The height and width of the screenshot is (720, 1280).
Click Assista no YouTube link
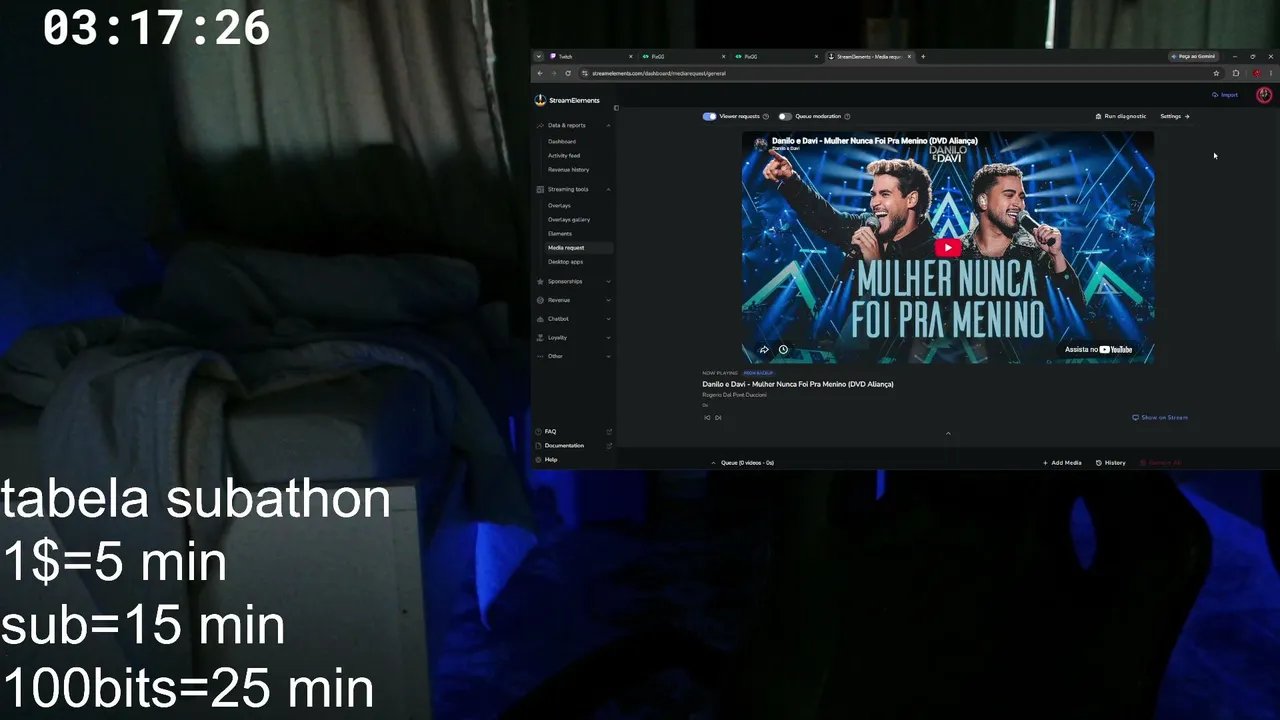pos(1098,350)
